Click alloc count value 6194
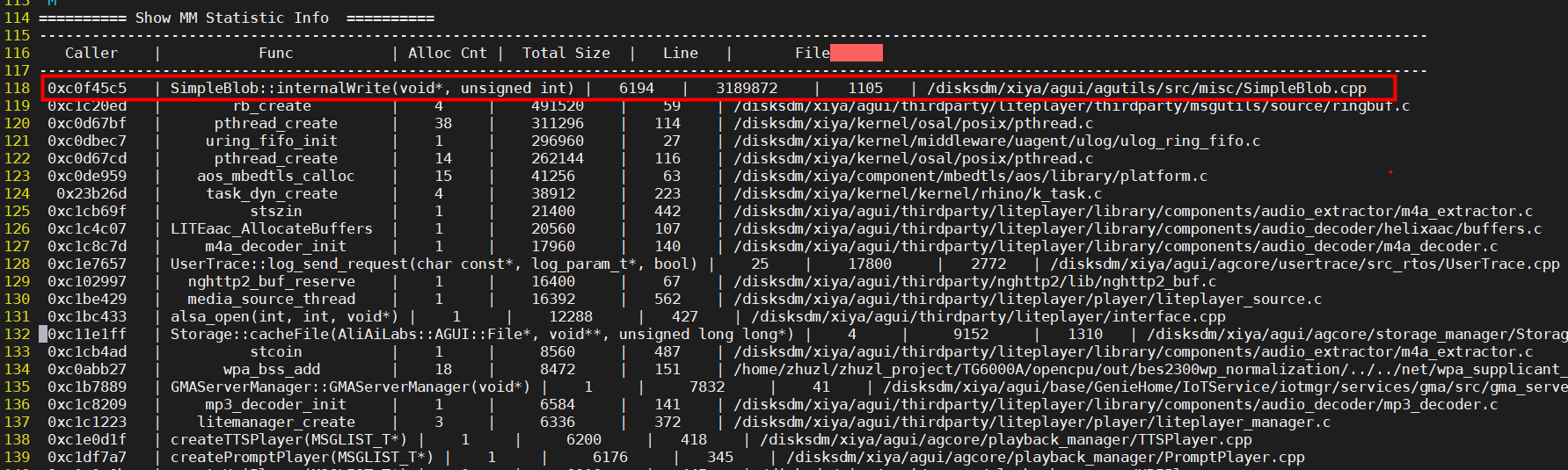This screenshot has height=470, width=1568. pyautogui.click(x=637, y=88)
